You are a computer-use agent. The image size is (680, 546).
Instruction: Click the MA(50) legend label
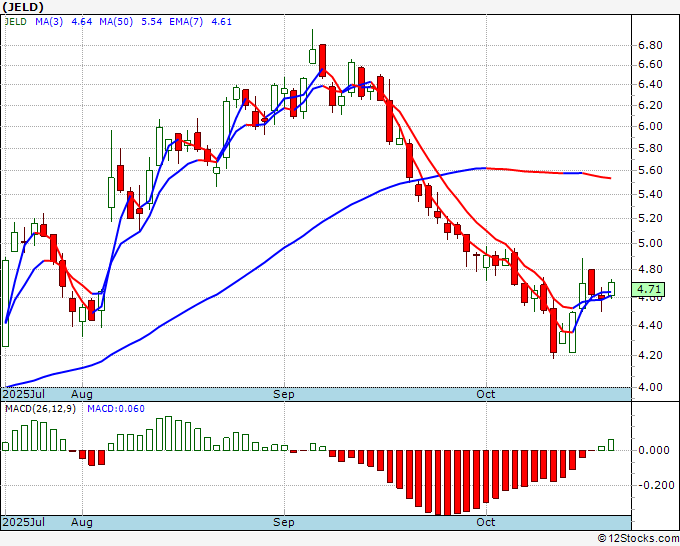tap(116, 22)
